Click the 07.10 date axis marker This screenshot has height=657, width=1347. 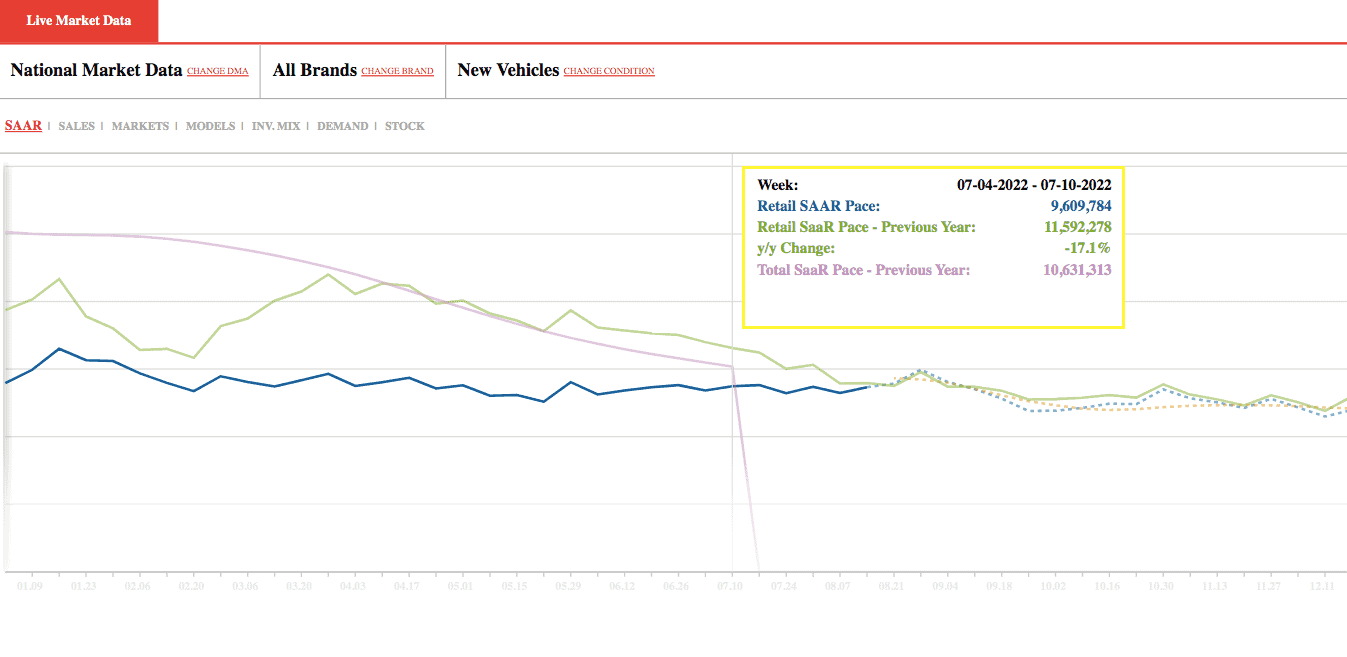pos(731,585)
